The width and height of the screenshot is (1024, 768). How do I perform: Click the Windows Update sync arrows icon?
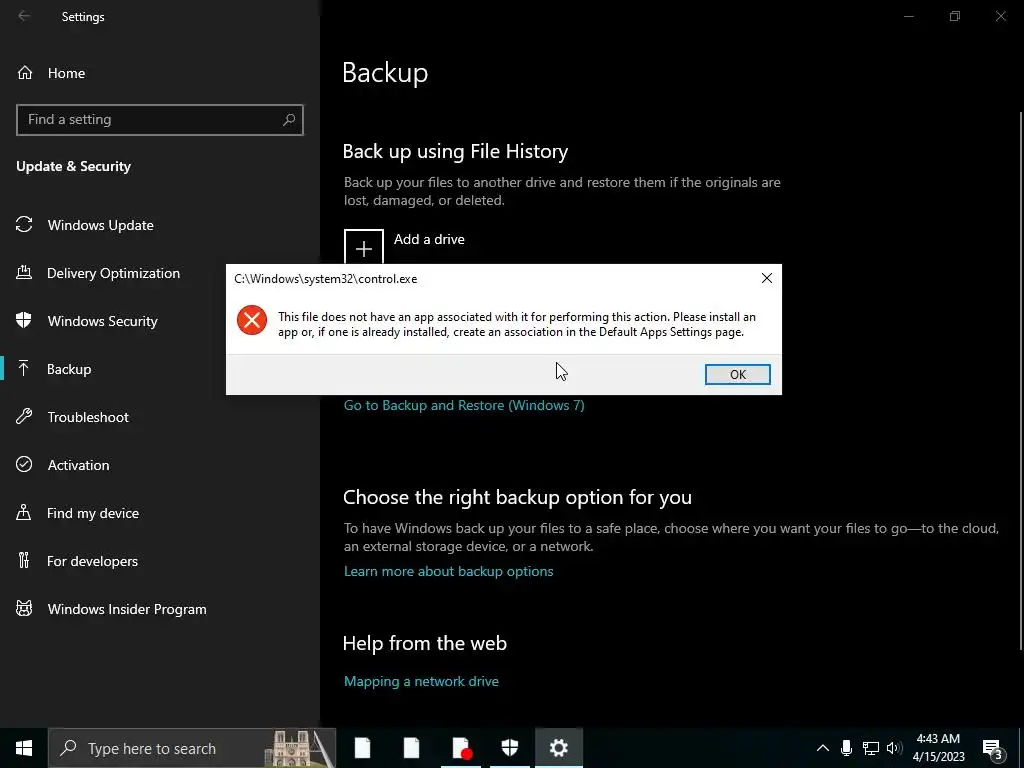click(x=24, y=225)
